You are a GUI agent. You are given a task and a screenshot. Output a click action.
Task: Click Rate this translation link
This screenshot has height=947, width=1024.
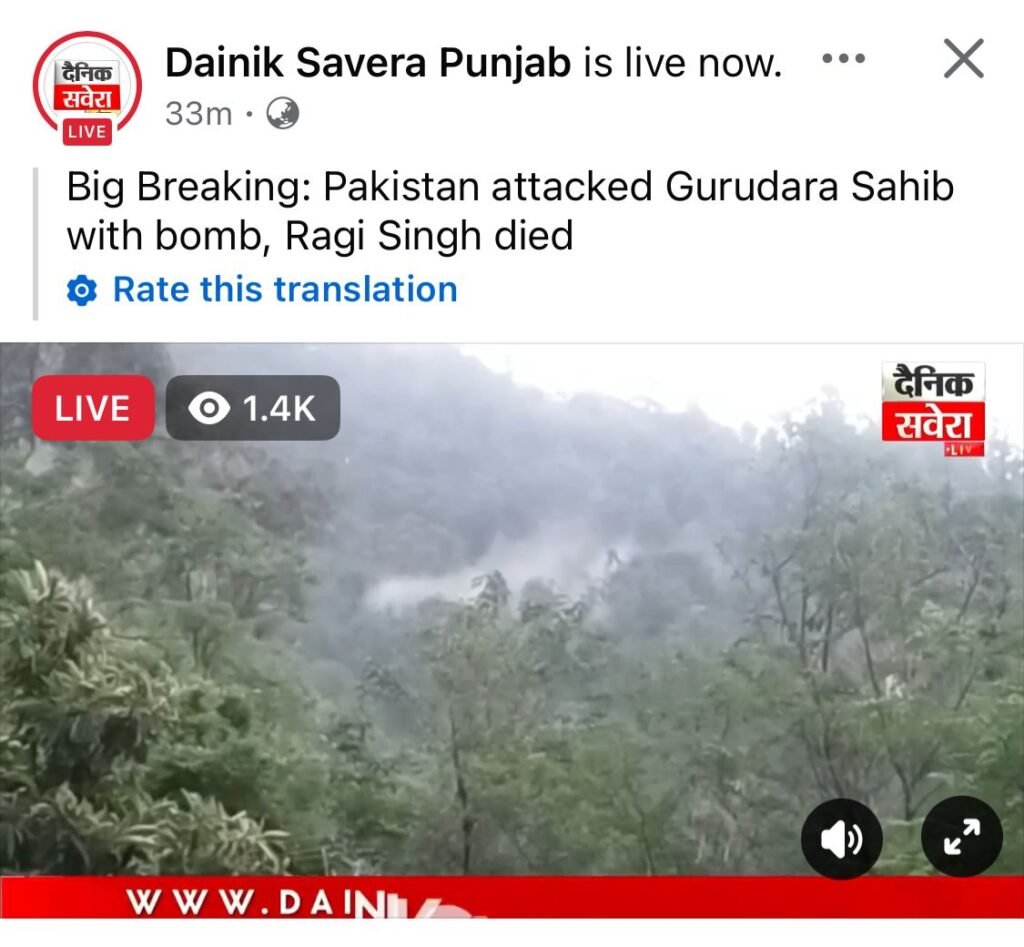[285, 289]
